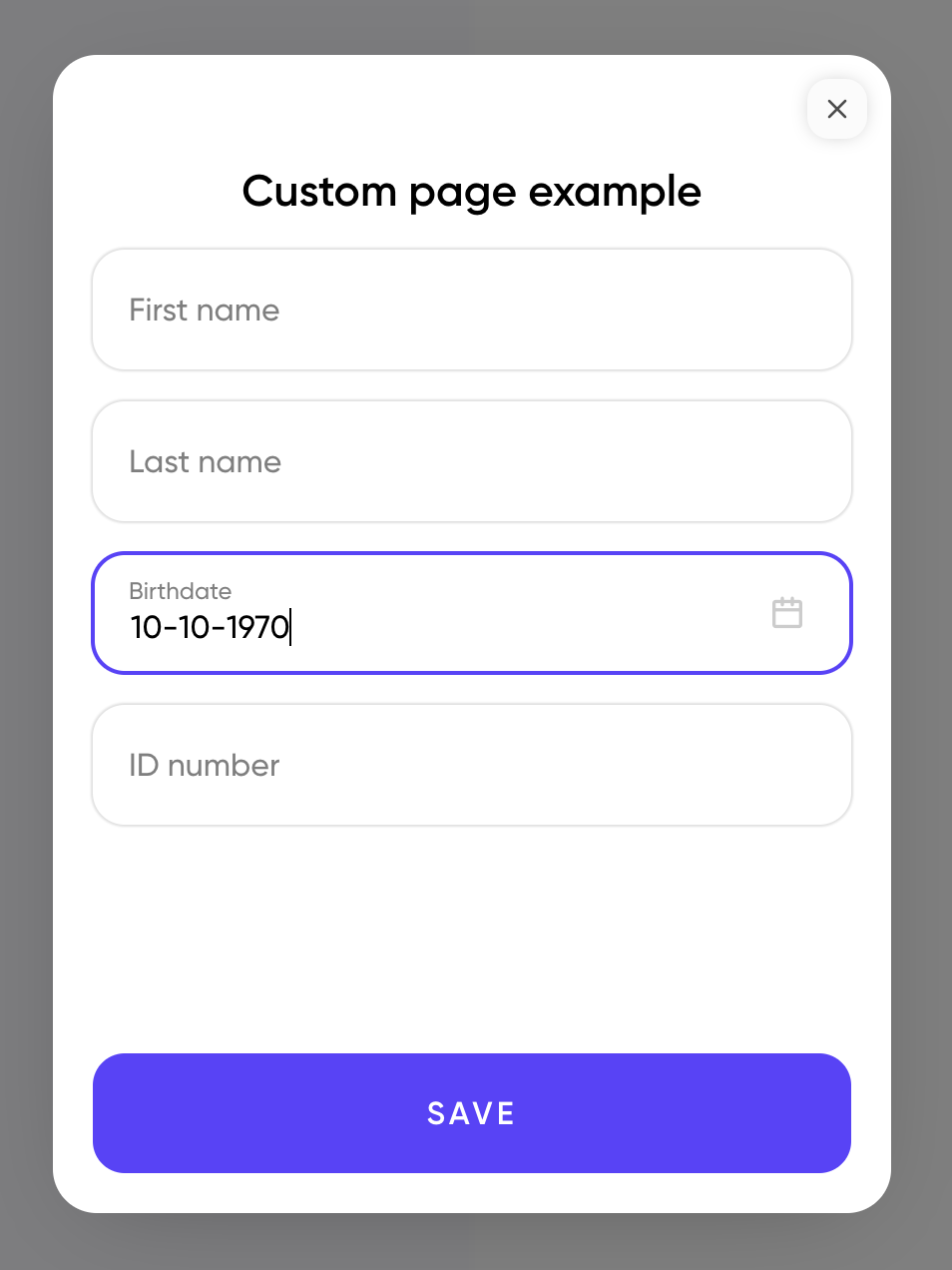
Task: Click the small Birthdate floating label
Action: click(x=180, y=591)
